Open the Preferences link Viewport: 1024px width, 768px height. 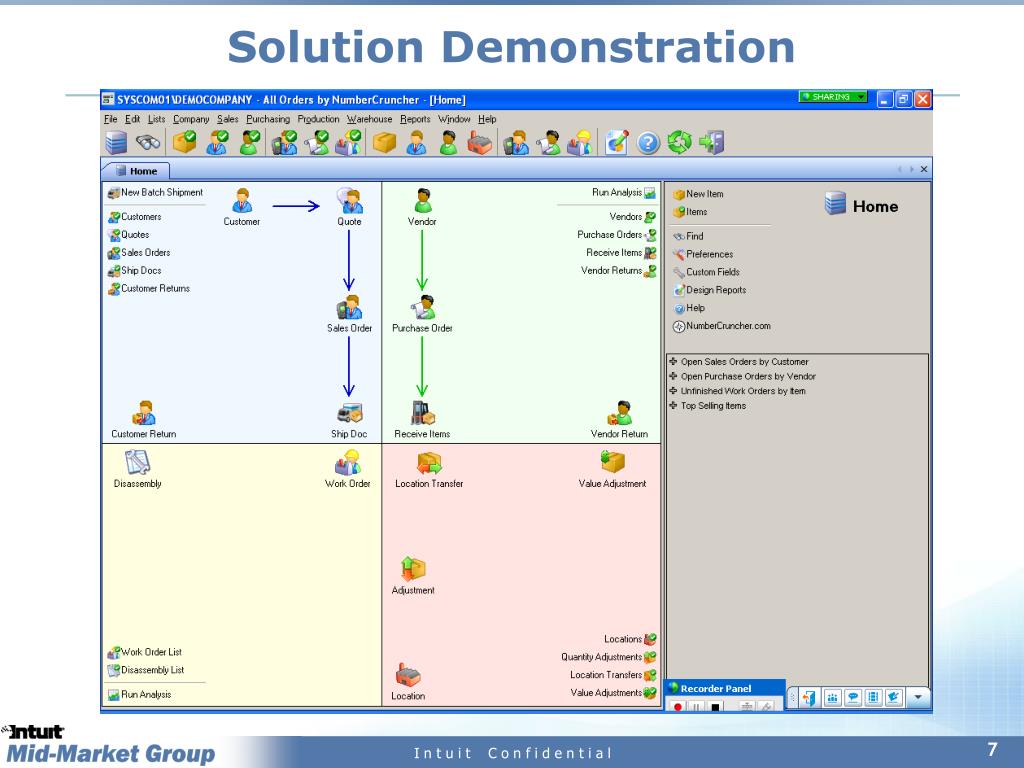[x=703, y=254]
